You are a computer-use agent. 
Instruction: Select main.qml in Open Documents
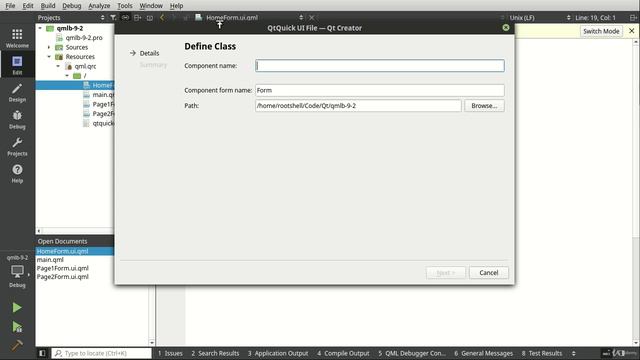coord(50,260)
